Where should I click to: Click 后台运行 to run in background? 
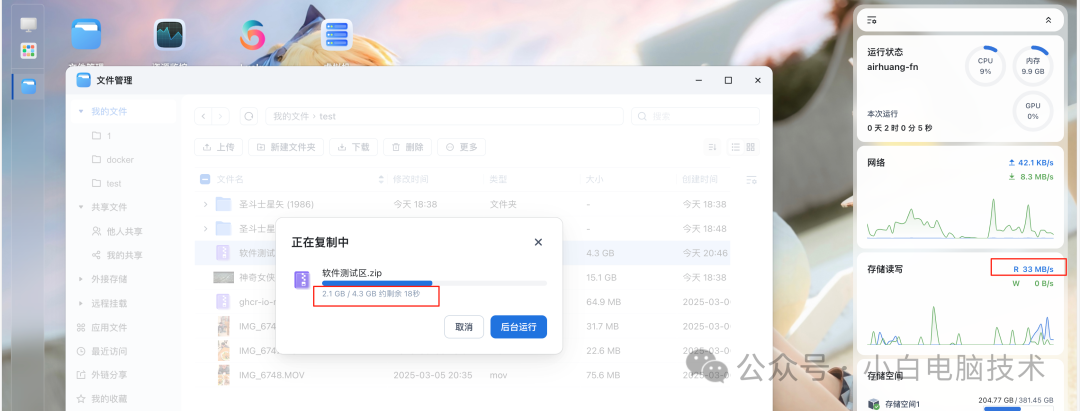pos(519,327)
